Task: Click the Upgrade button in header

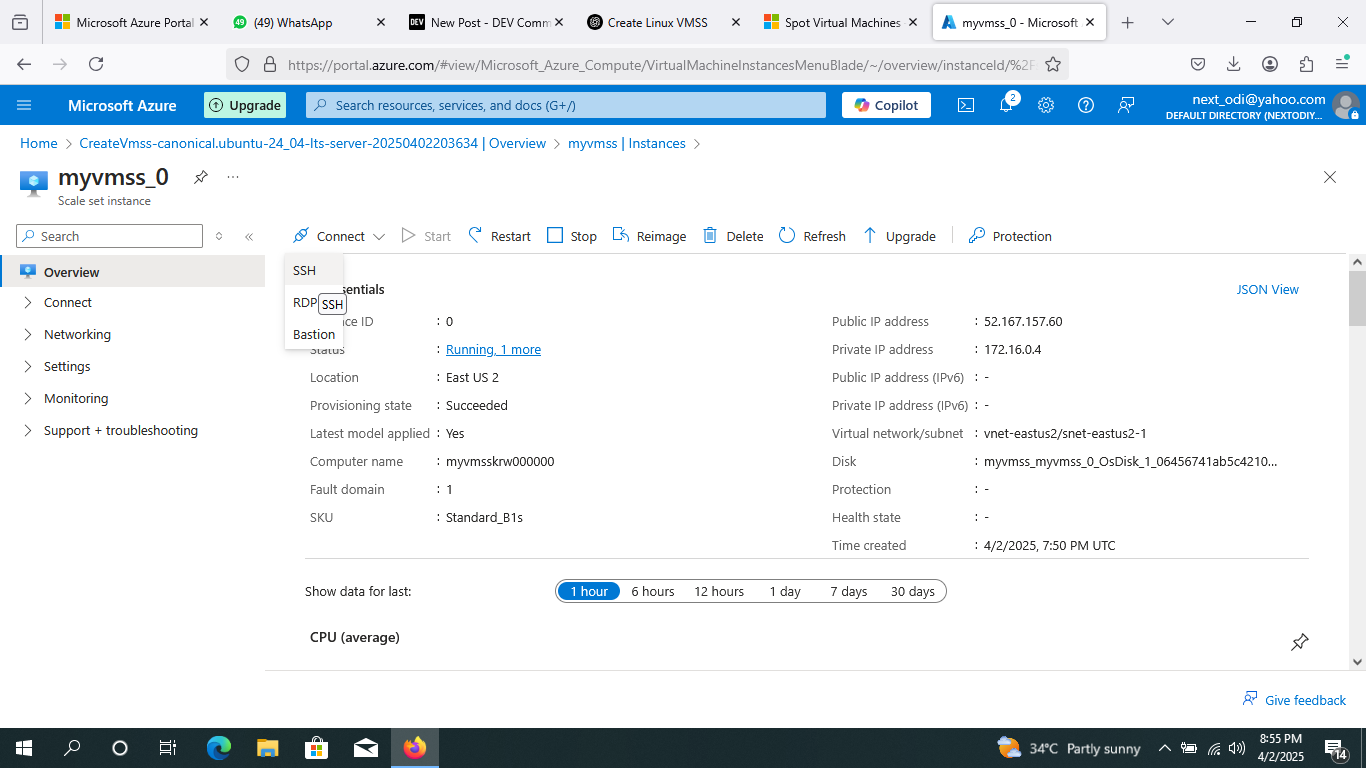Action: tap(245, 105)
